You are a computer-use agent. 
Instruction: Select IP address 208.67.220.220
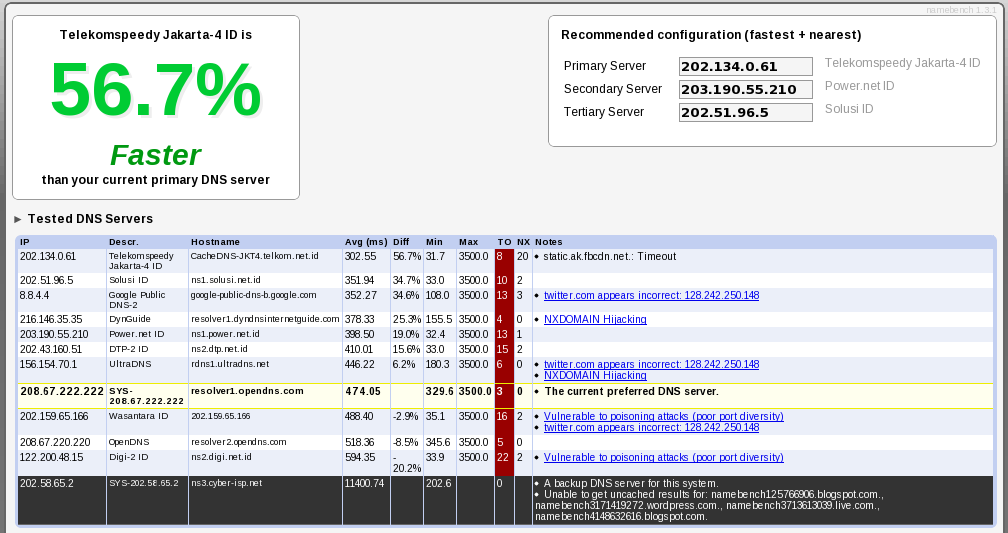point(55,442)
